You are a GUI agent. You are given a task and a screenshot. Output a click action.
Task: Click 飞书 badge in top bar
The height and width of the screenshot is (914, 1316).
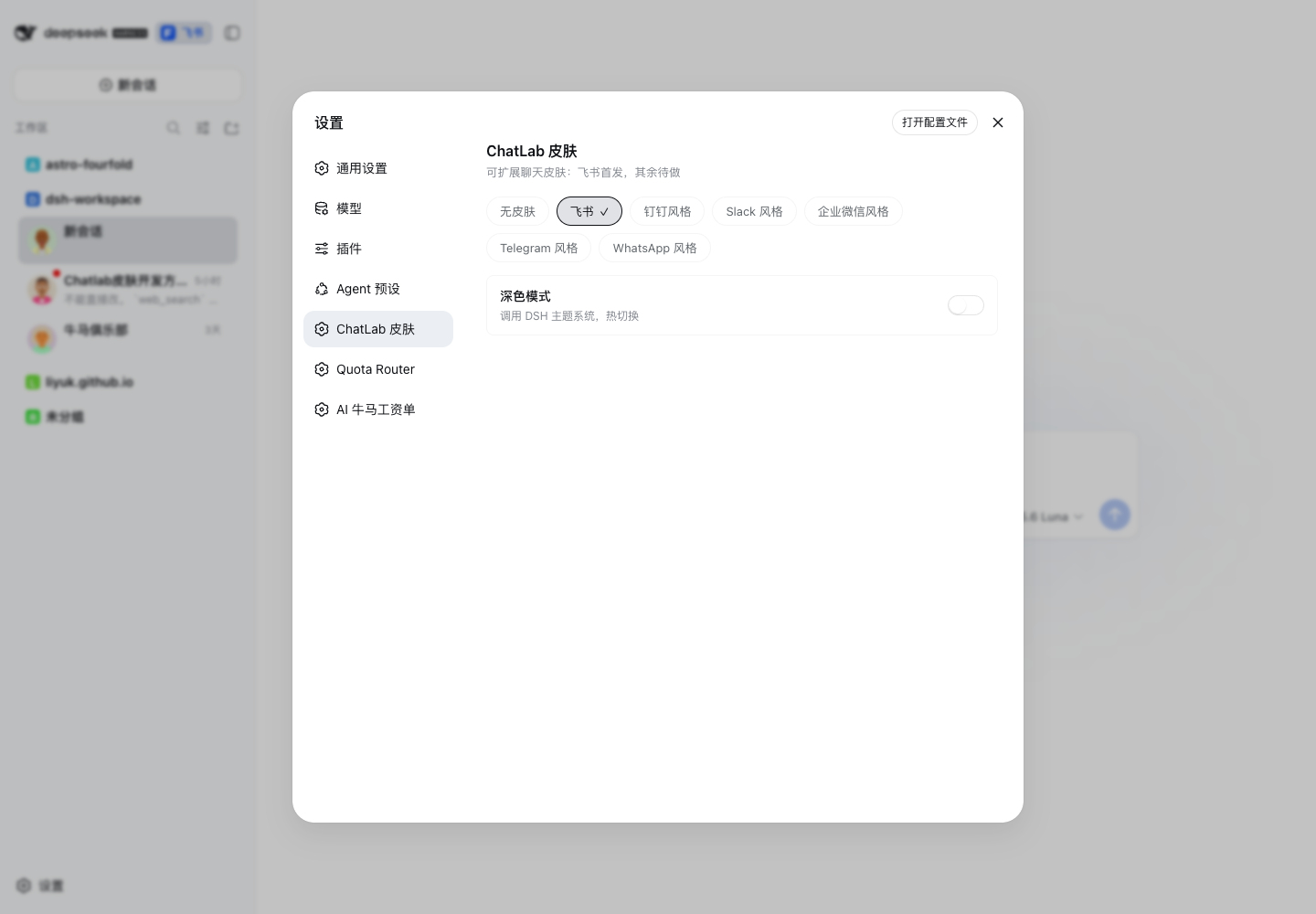(185, 33)
